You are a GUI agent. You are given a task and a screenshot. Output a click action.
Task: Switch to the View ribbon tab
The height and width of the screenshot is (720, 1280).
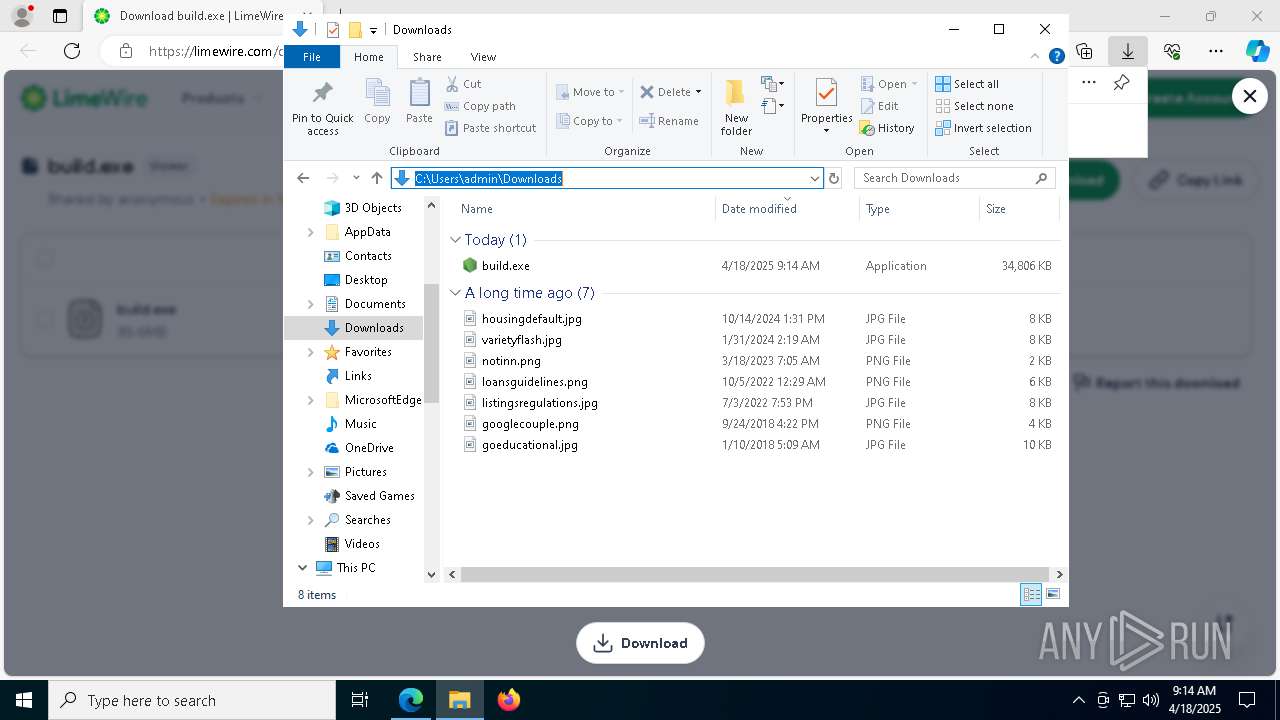point(483,57)
